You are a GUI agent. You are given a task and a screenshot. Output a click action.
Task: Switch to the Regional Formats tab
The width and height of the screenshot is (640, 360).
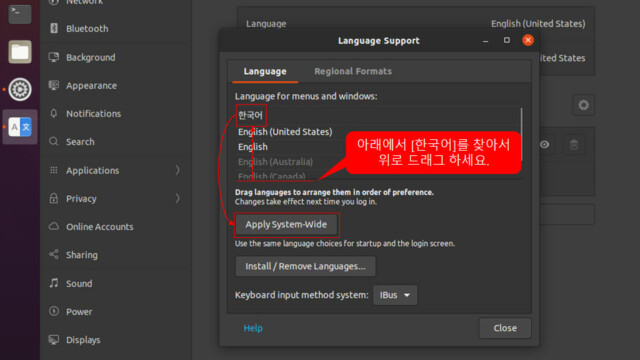point(353,71)
